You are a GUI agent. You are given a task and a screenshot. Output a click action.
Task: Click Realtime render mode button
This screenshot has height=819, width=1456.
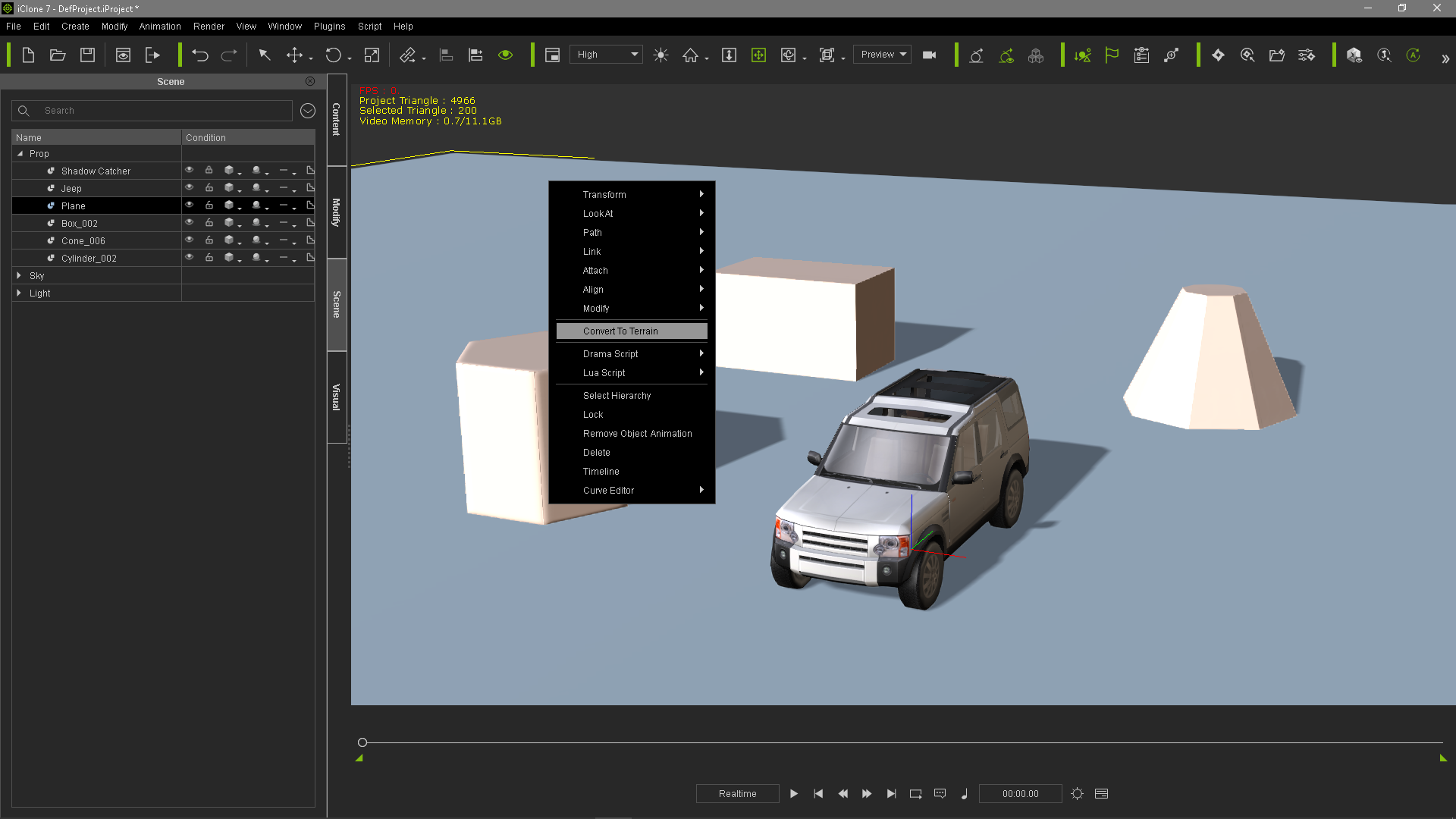737,793
